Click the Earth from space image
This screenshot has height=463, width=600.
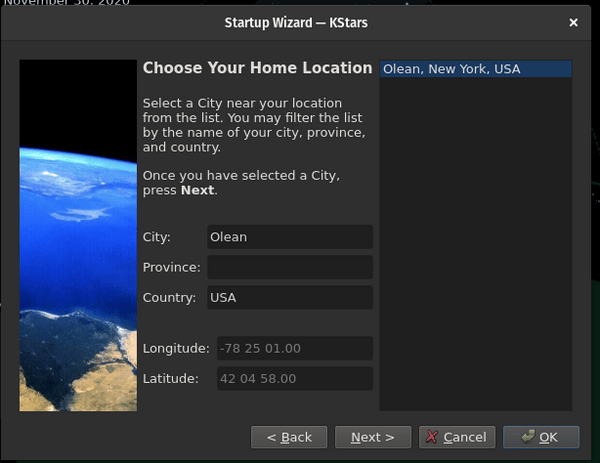tap(78, 235)
